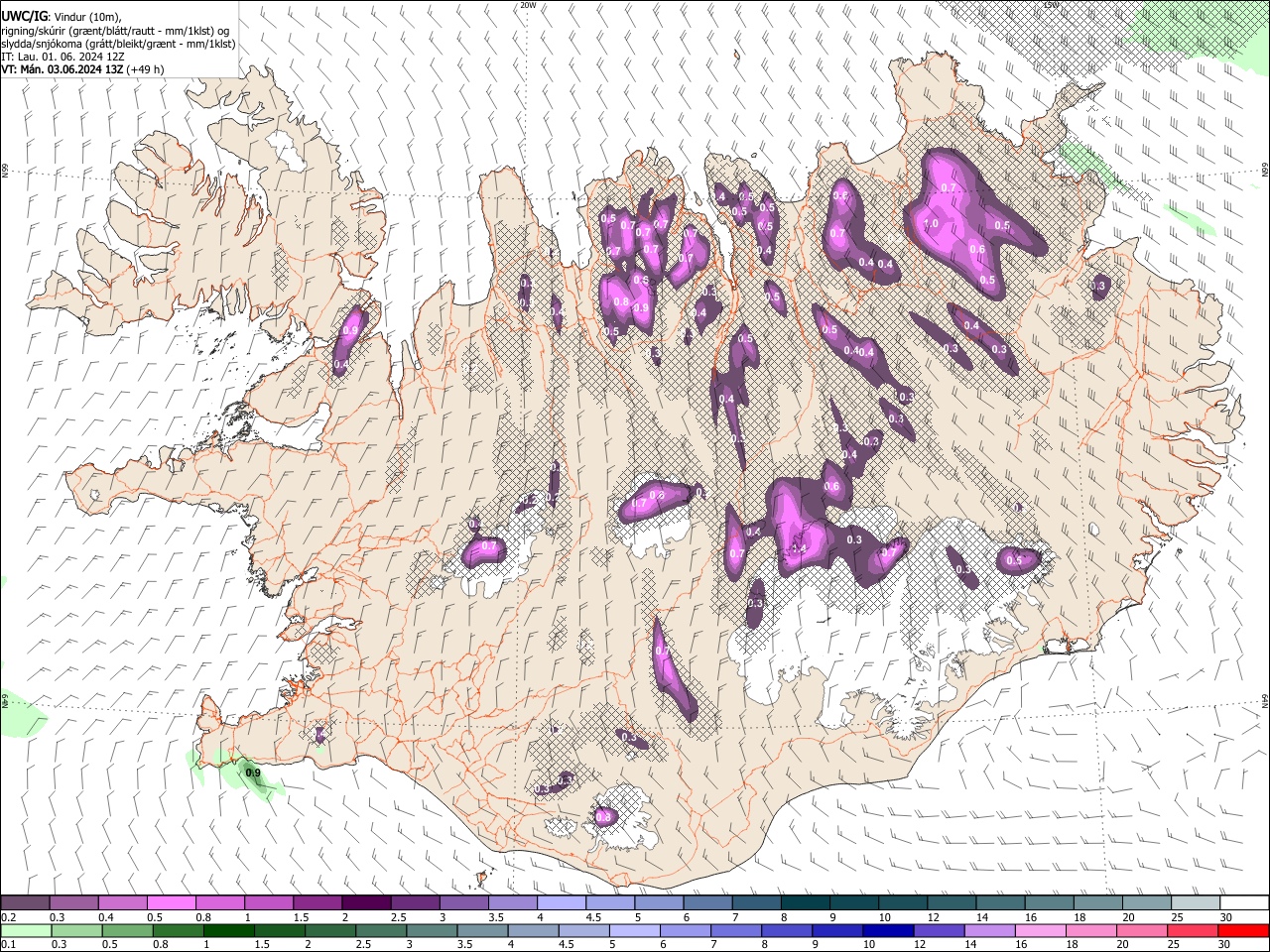Click the '15W' longitude label
The height and width of the screenshot is (952, 1270).
click(x=1051, y=5)
